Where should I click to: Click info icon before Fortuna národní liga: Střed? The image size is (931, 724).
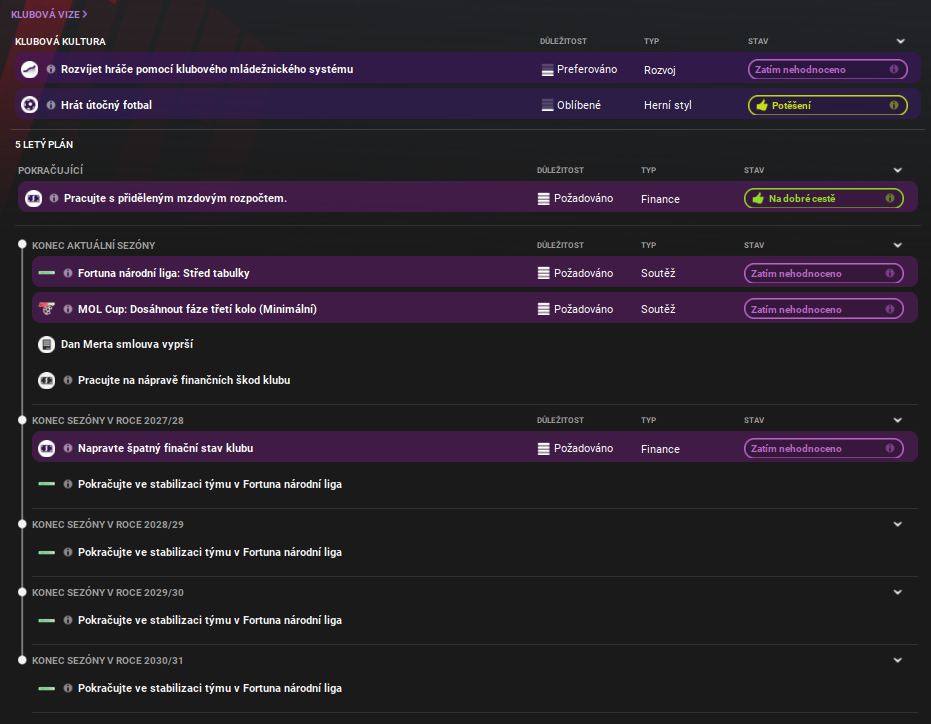(68, 273)
